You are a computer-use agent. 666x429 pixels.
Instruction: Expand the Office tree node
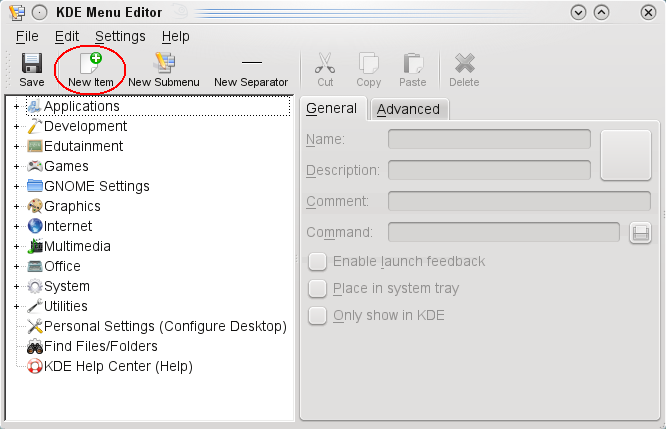16,266
